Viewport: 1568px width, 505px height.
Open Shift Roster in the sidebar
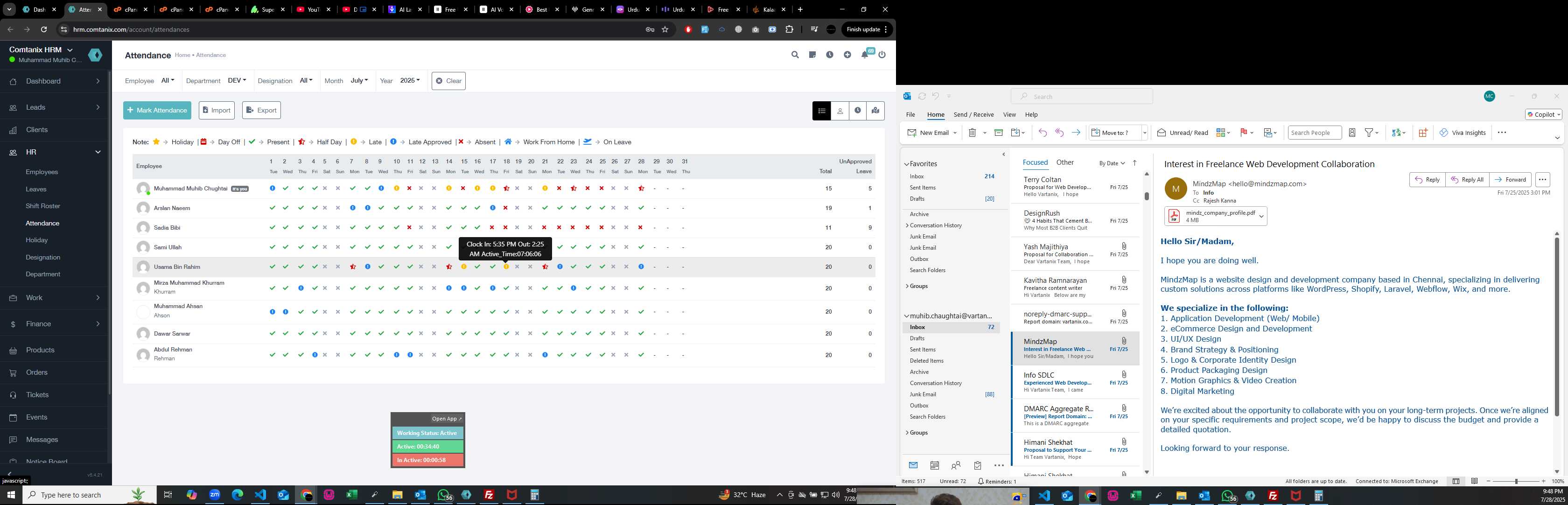(x=42, y=206)
